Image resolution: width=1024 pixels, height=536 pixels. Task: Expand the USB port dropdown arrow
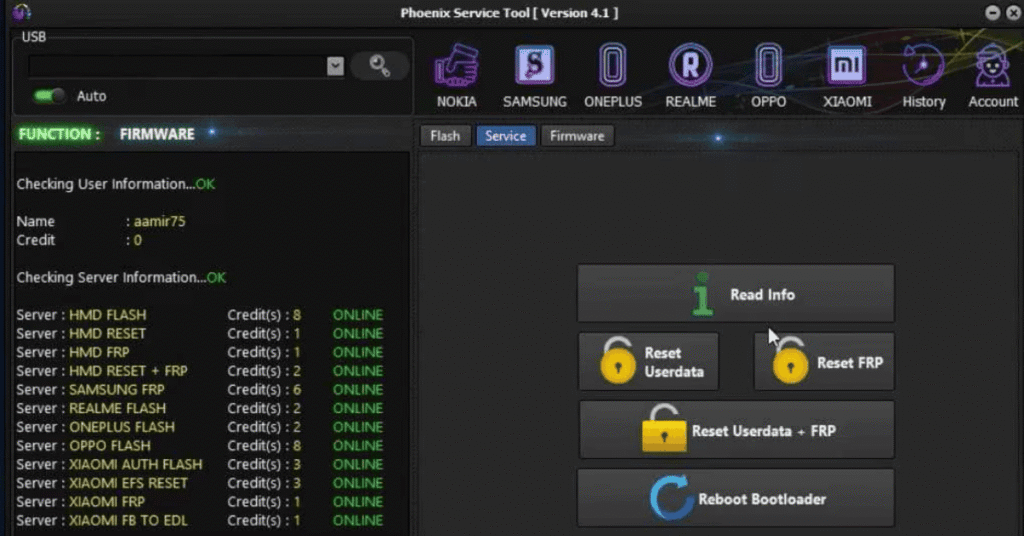click(335, 66)
